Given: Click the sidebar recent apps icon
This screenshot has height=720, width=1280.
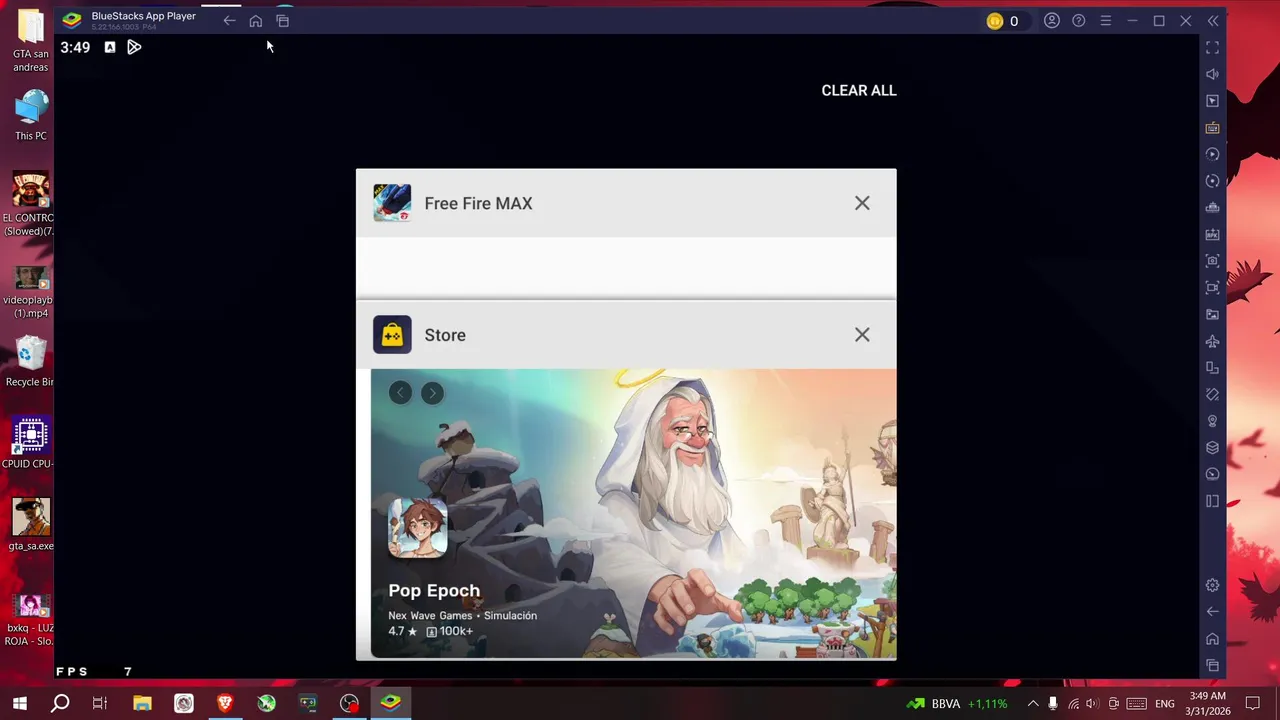Looking at the screenshot, I should 1213,666.
